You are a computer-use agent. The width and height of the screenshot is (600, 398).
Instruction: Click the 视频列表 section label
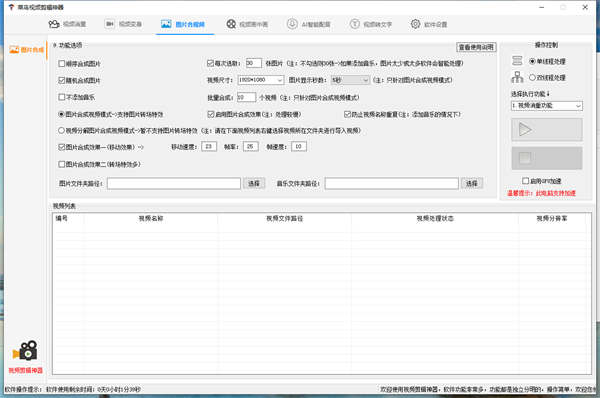pos(64,206)
